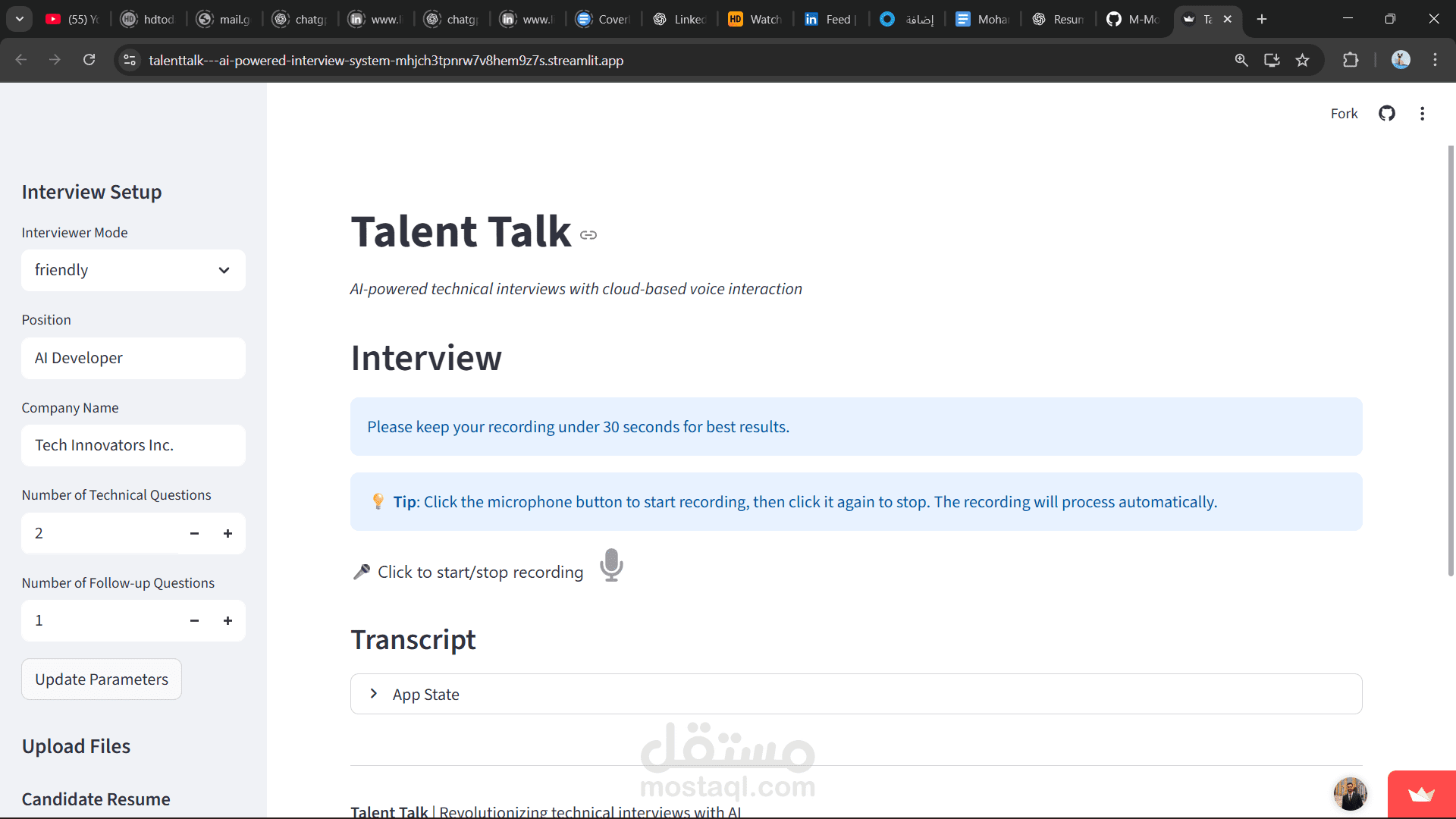Click the Position input field
1456x819 pixels.
pyautogui.click(x=133, y=358)
